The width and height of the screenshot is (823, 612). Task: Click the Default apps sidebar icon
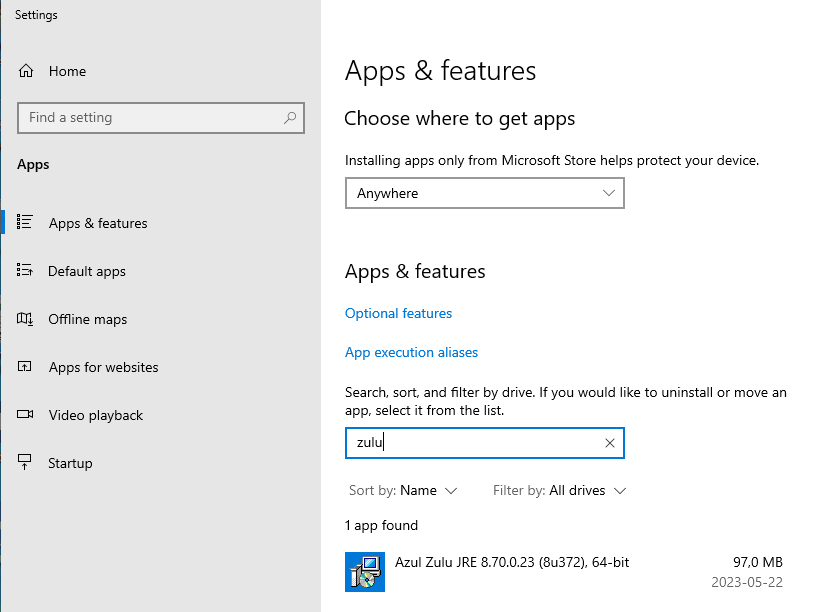pyautogui.click(x=26, y=271)
